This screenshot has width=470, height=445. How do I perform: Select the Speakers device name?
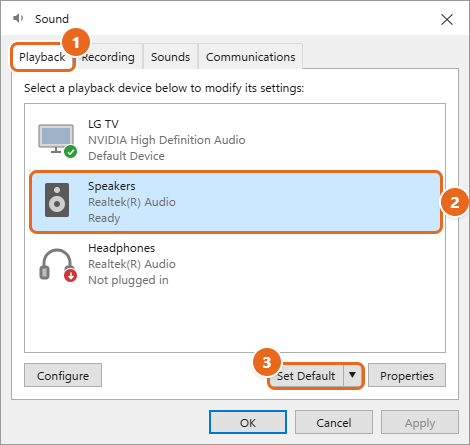coord(112,186)
